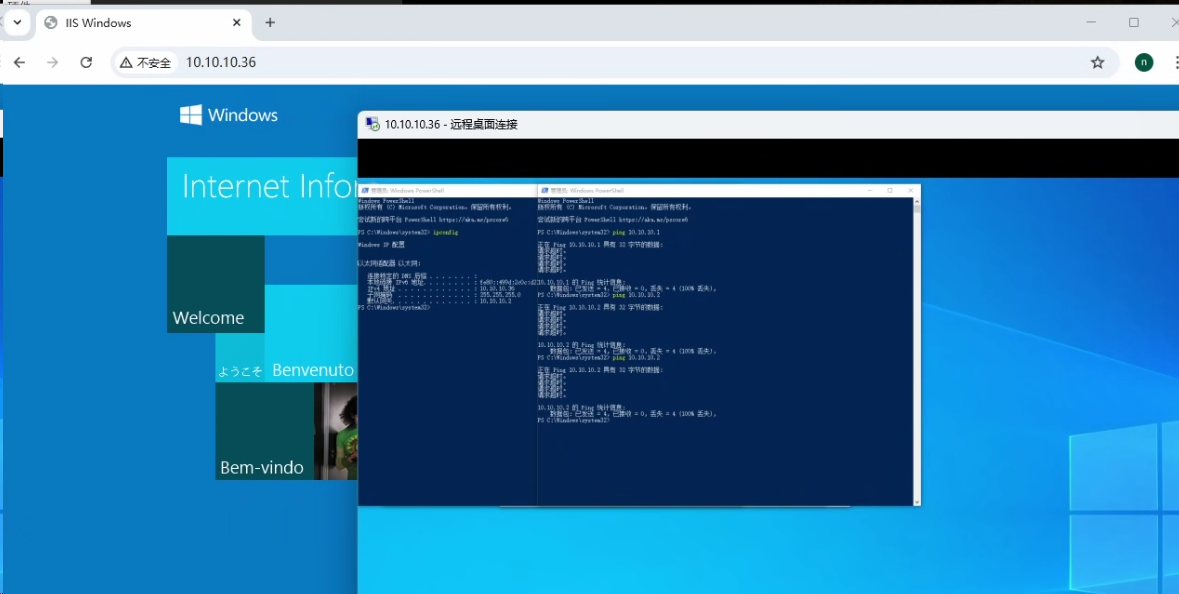Bookmark this page with the star icon
Screen dimensions: 1179x594
(1097, 62)
